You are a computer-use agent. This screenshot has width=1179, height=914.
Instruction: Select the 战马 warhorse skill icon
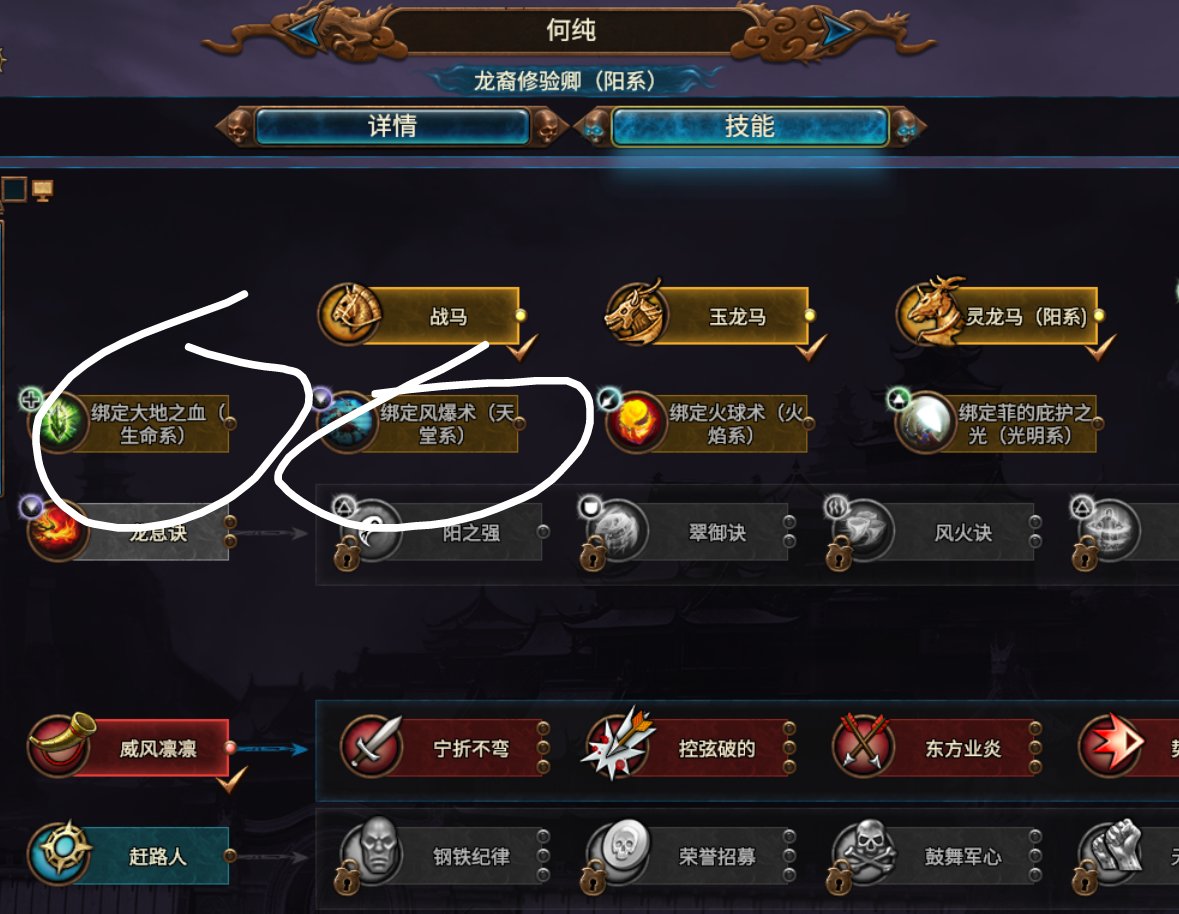[350, 313]
